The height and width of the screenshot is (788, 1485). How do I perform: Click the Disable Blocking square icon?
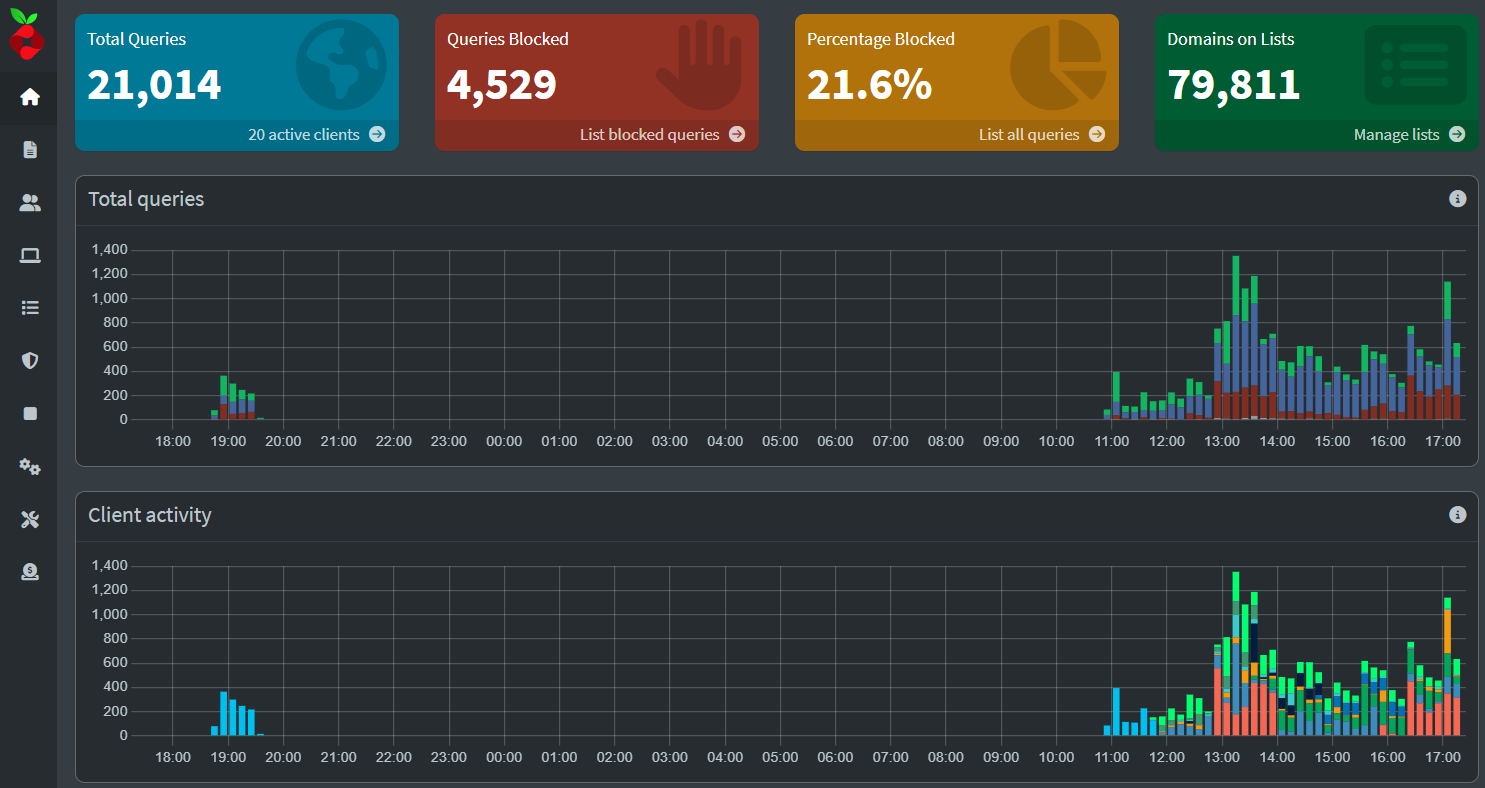point(30,413)
